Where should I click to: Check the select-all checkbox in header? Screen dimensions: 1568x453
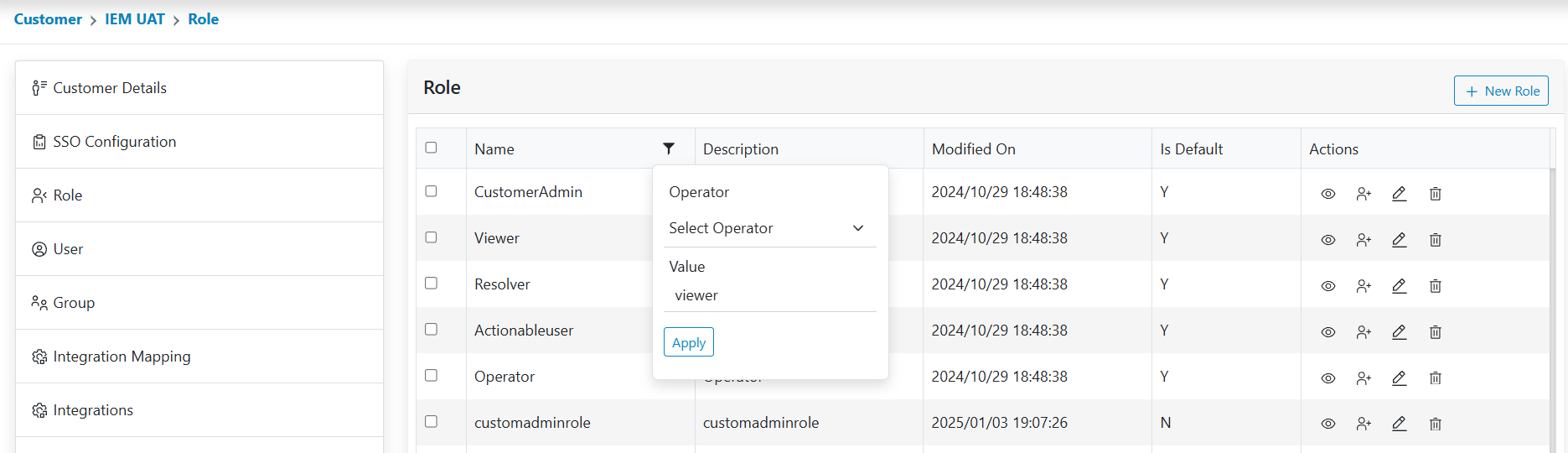point(432,148)
